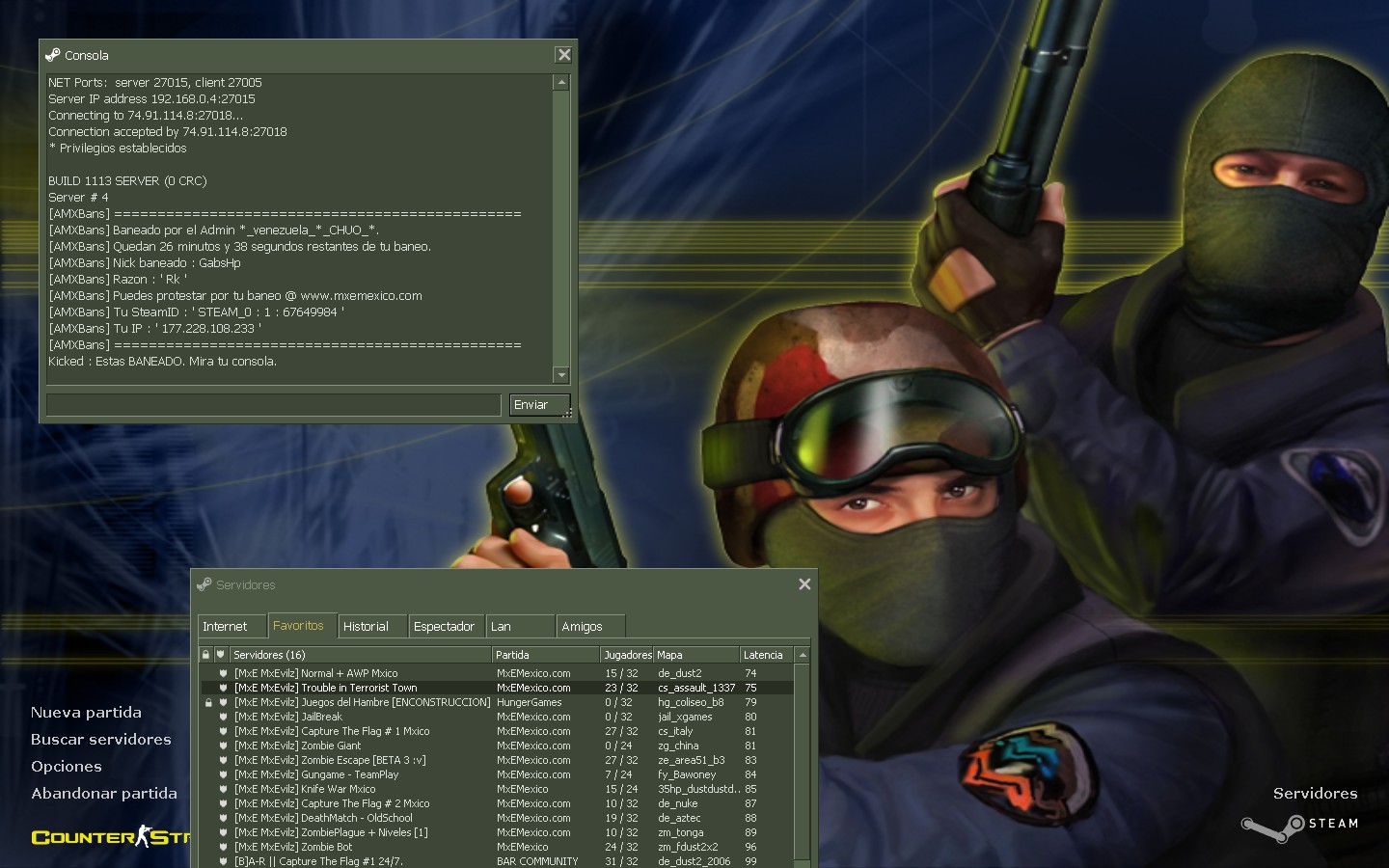Click shield icon on JailBreak server row
Viewport: 1389px width, 868px height.
pos(223,718)
